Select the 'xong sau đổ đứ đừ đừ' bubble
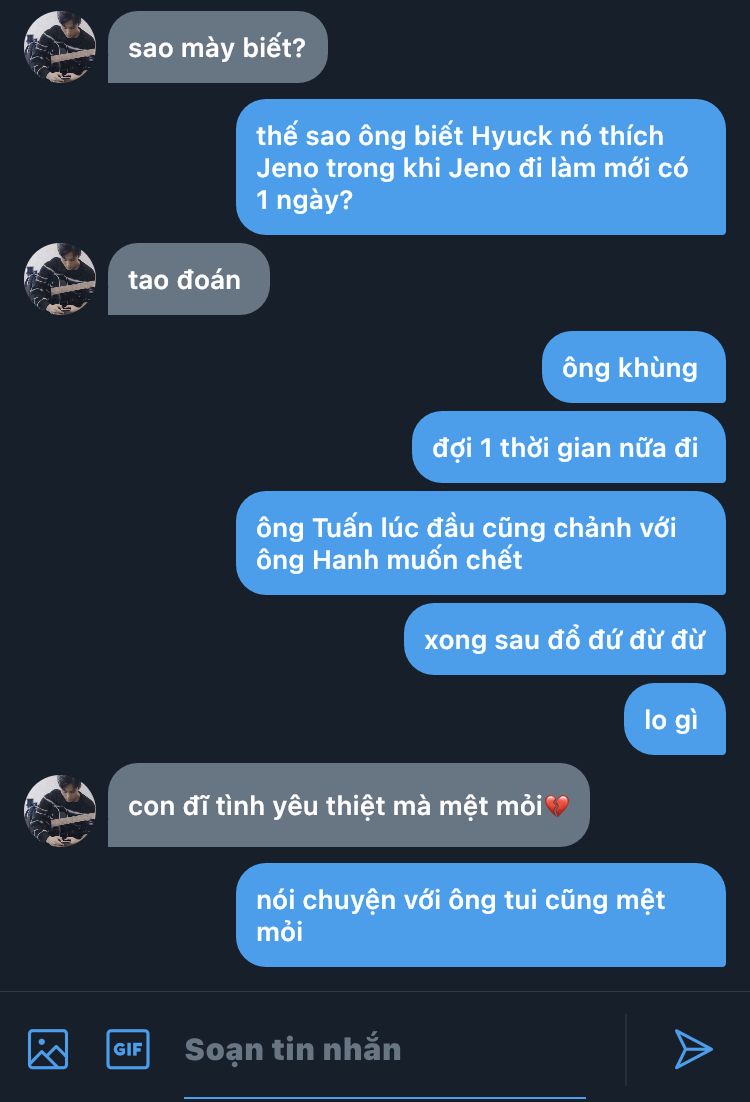This screenshot has height=1102, width=750. click(x=565, y=639)
